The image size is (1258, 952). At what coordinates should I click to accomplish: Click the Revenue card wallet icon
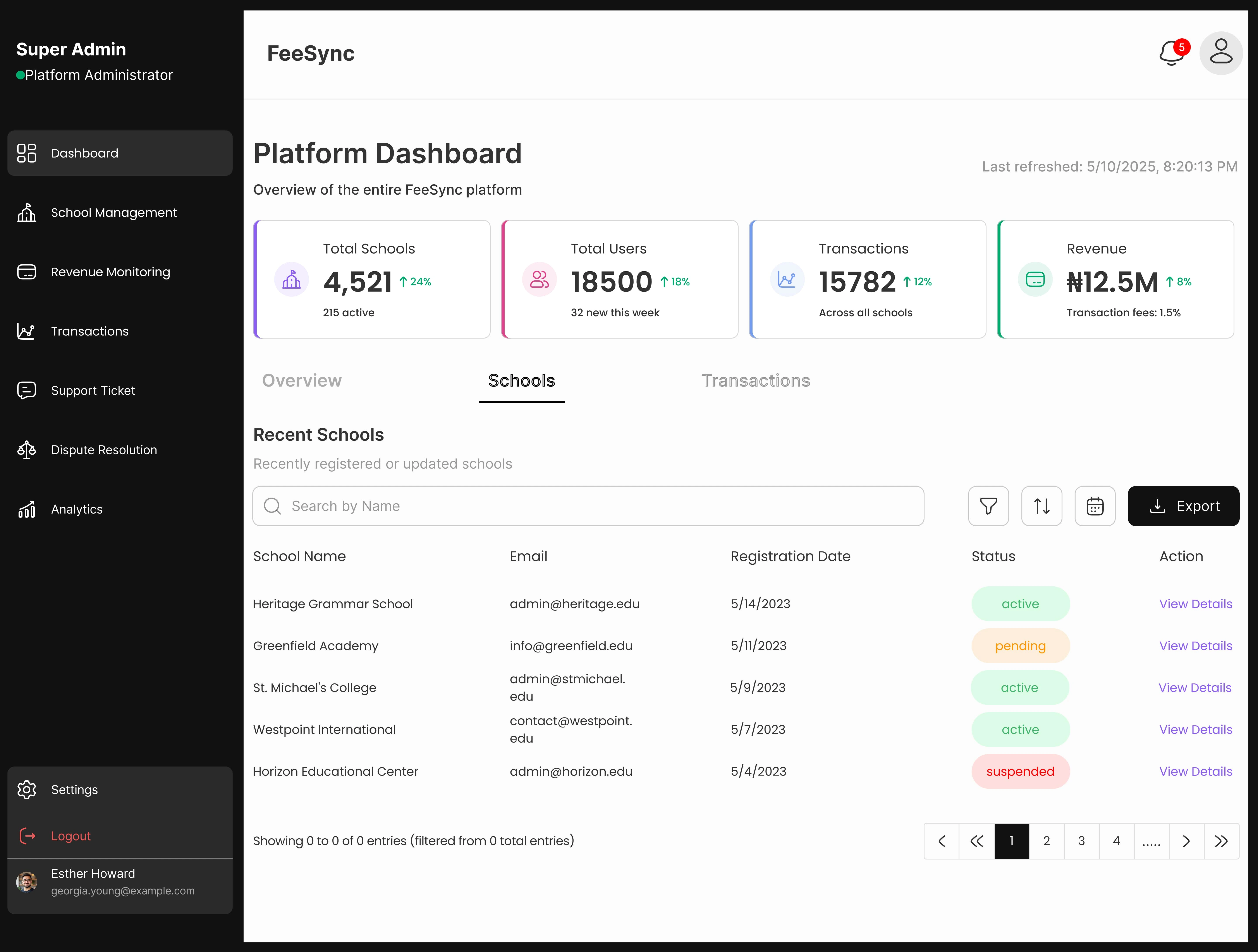[x=1035, y=279]
